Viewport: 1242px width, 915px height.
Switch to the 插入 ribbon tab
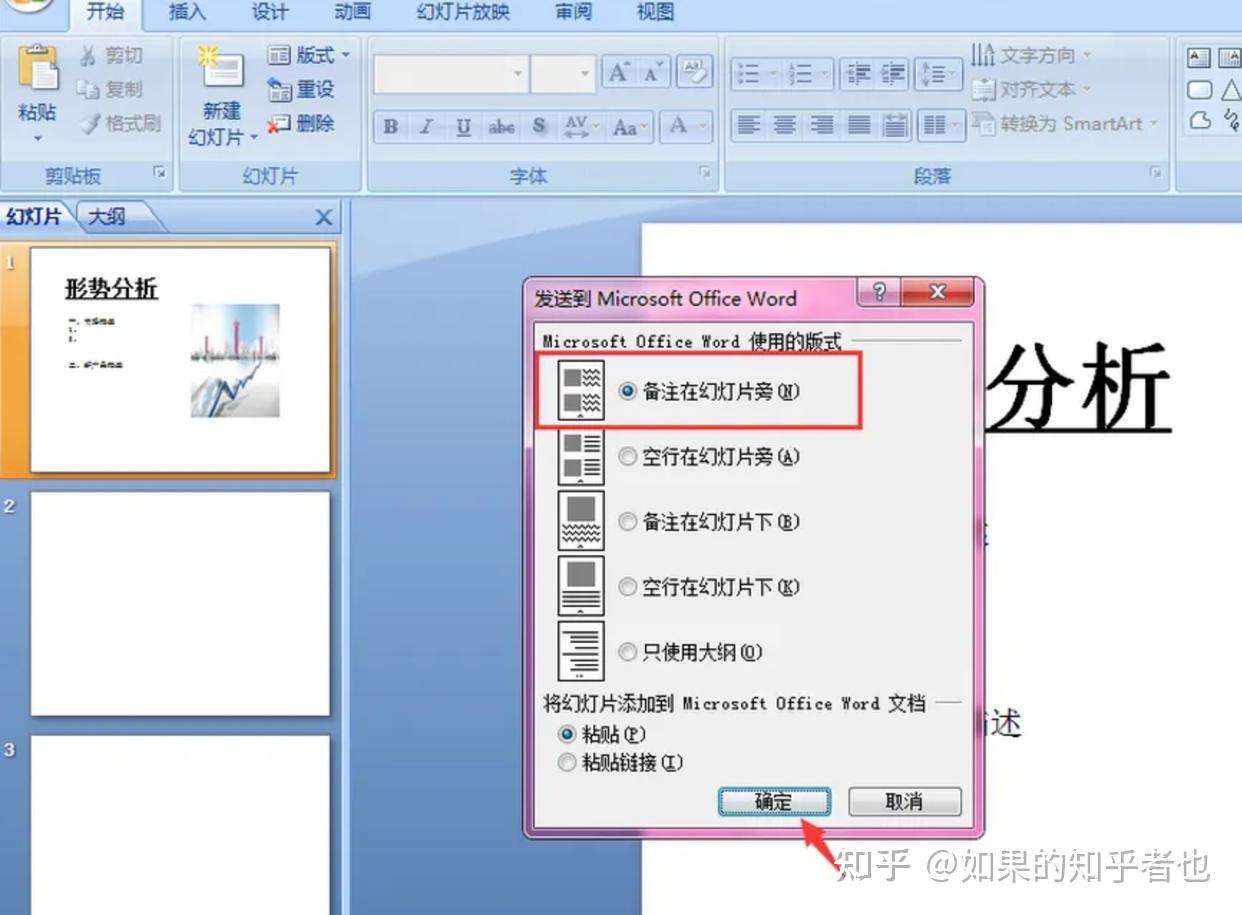tap(187, 12)
